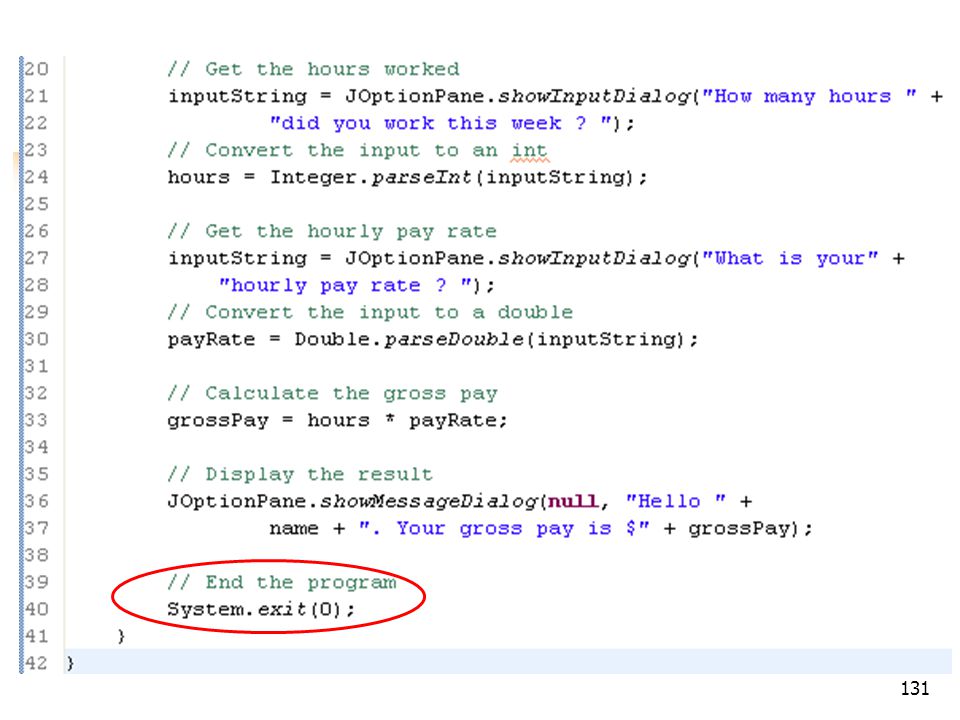Click the comment "// Calculate the gross pay"
This screenshot has width=960, height=720.
[332, 393]
